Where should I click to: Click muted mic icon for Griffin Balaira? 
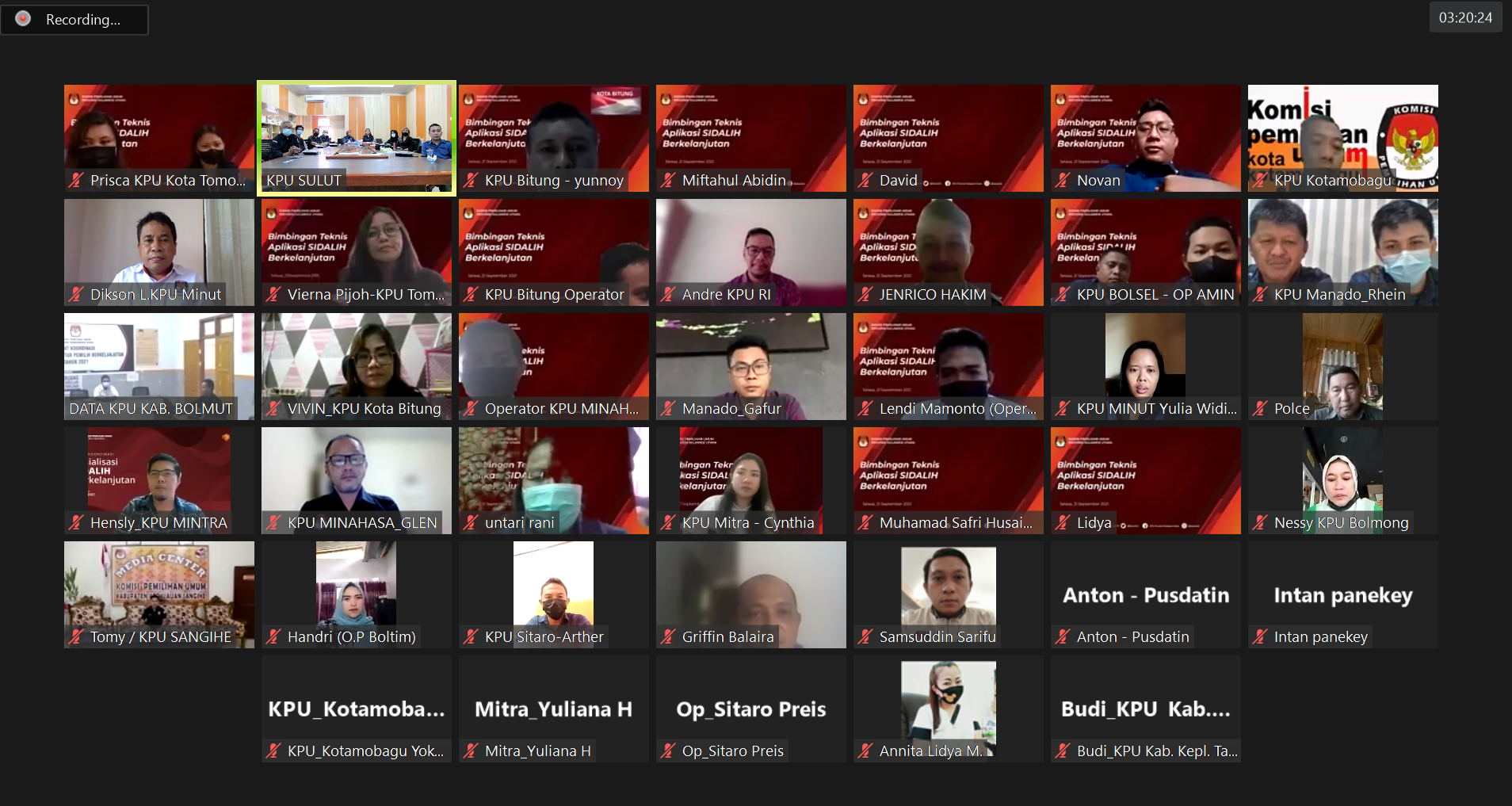pos(668,637)
